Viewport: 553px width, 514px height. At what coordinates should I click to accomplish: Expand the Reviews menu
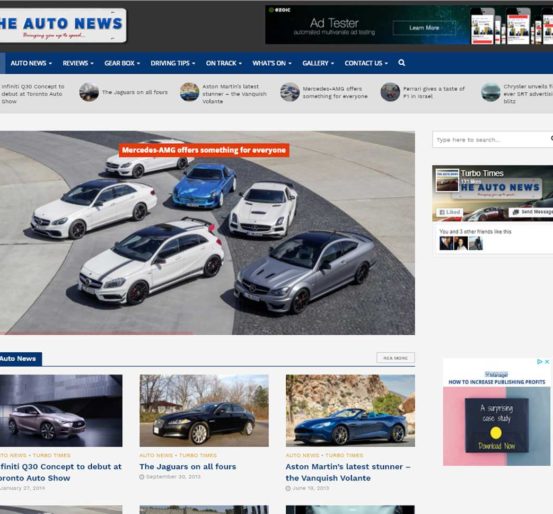tap(78, 63)
